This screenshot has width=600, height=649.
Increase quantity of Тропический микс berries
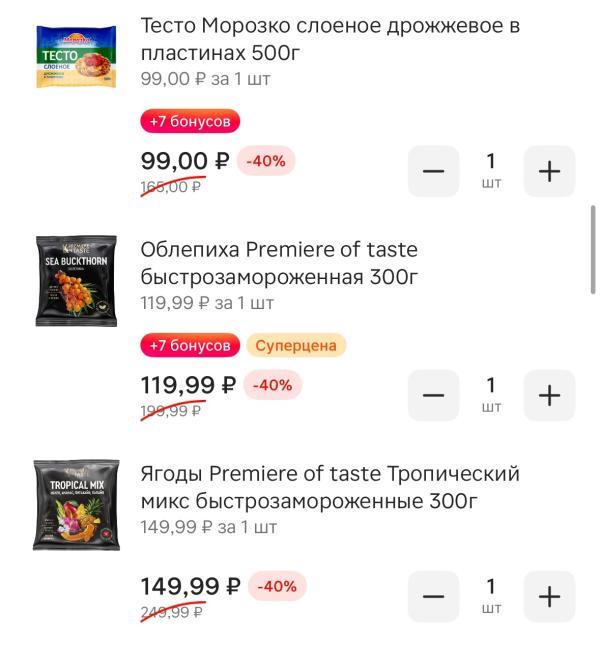(x=549, y=597)
